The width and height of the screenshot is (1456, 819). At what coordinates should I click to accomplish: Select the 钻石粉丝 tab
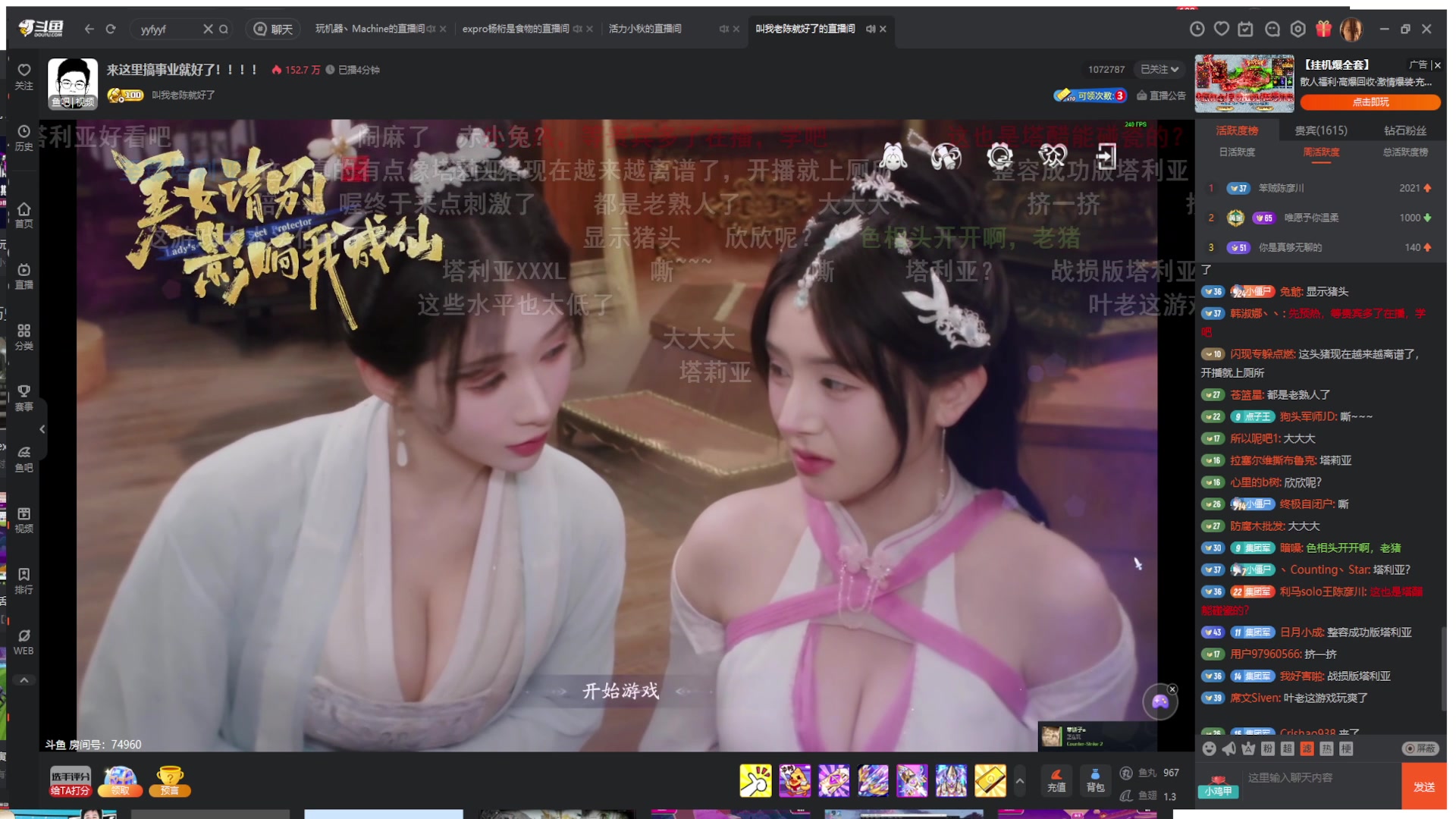coord(1405,130)
